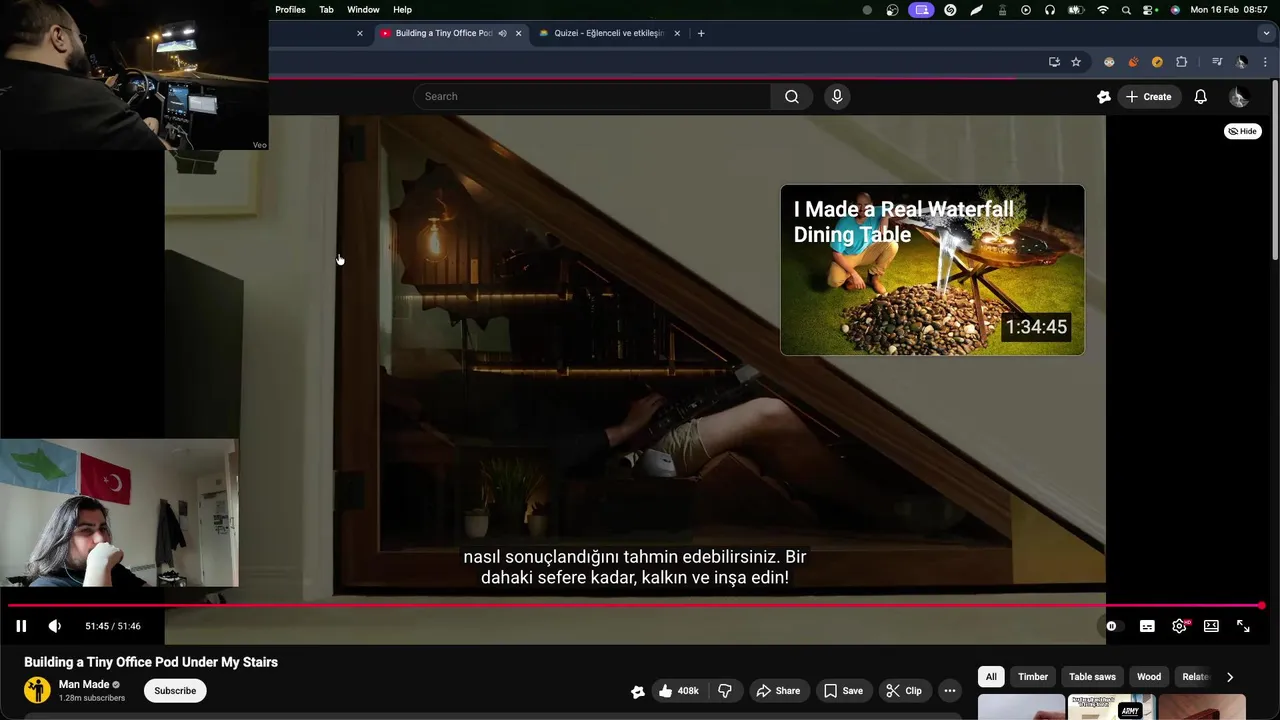Open Siri from the menu bar
This screenshot has height=720, width=1280.
point(1175,10)
